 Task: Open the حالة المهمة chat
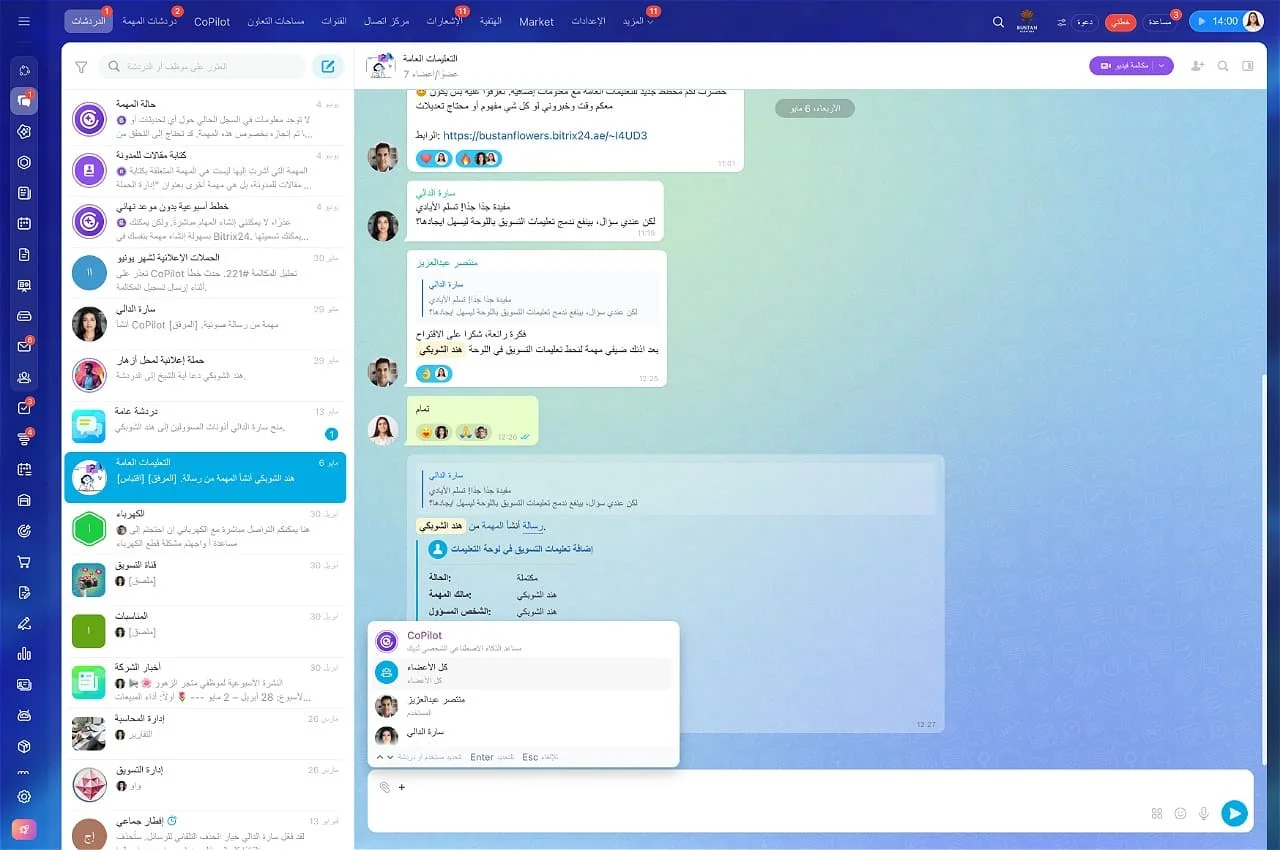pyautogui.click(x=208, y=119)
